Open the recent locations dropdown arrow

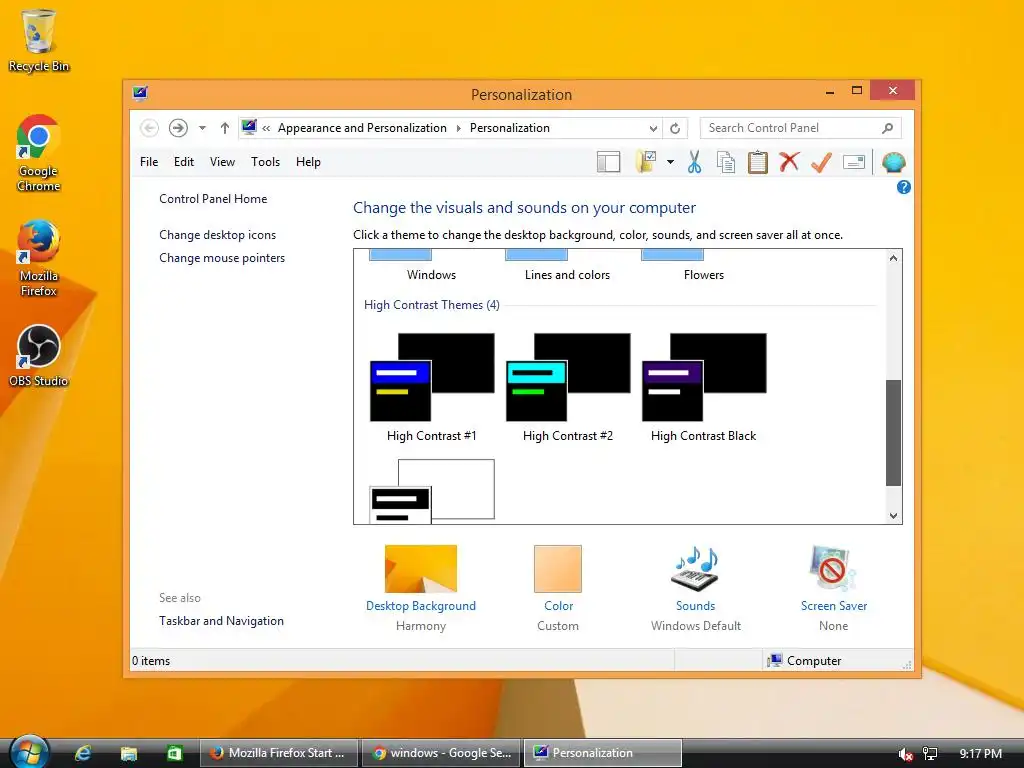point(202,128)
